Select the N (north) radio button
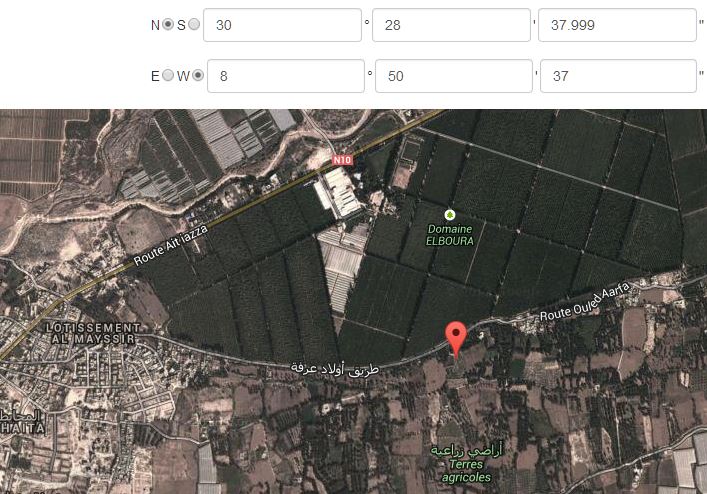Screen dimensions: 707x494 (x=168, y=25)
